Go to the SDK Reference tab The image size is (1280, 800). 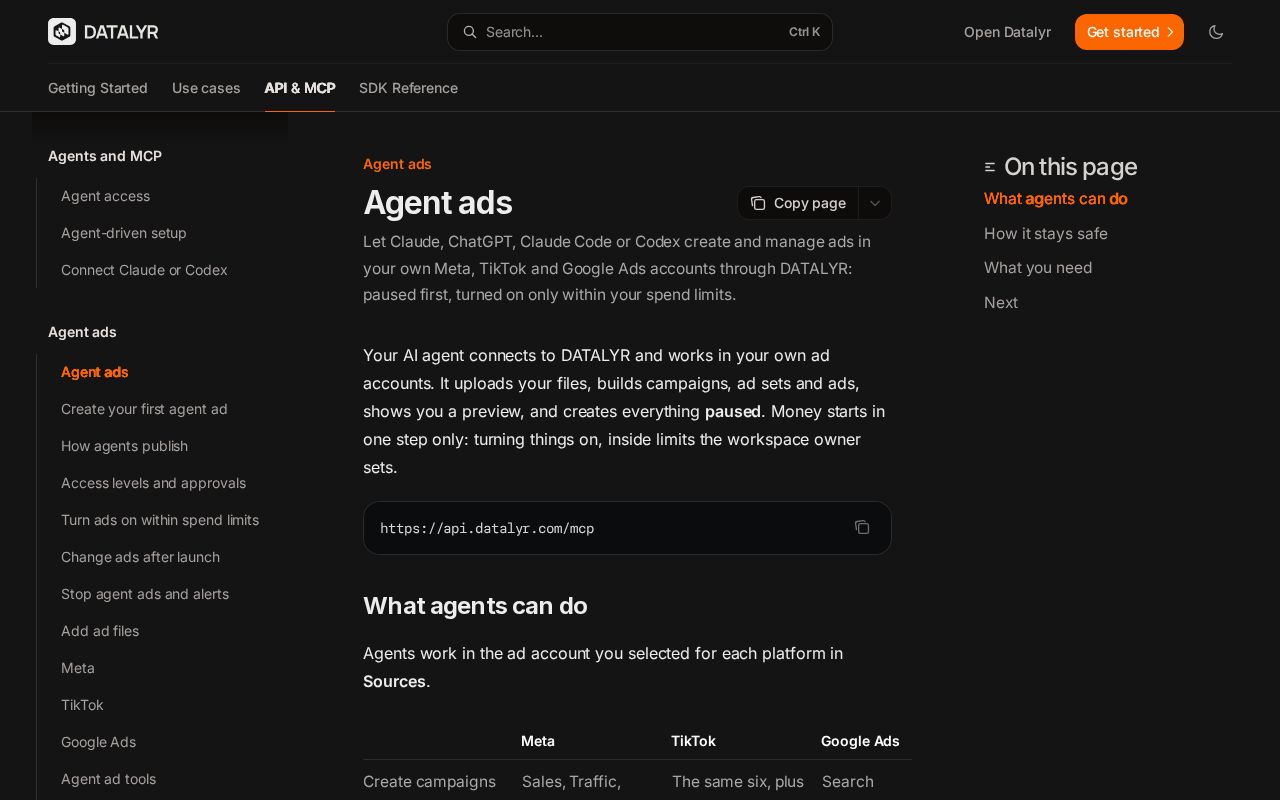408,88
